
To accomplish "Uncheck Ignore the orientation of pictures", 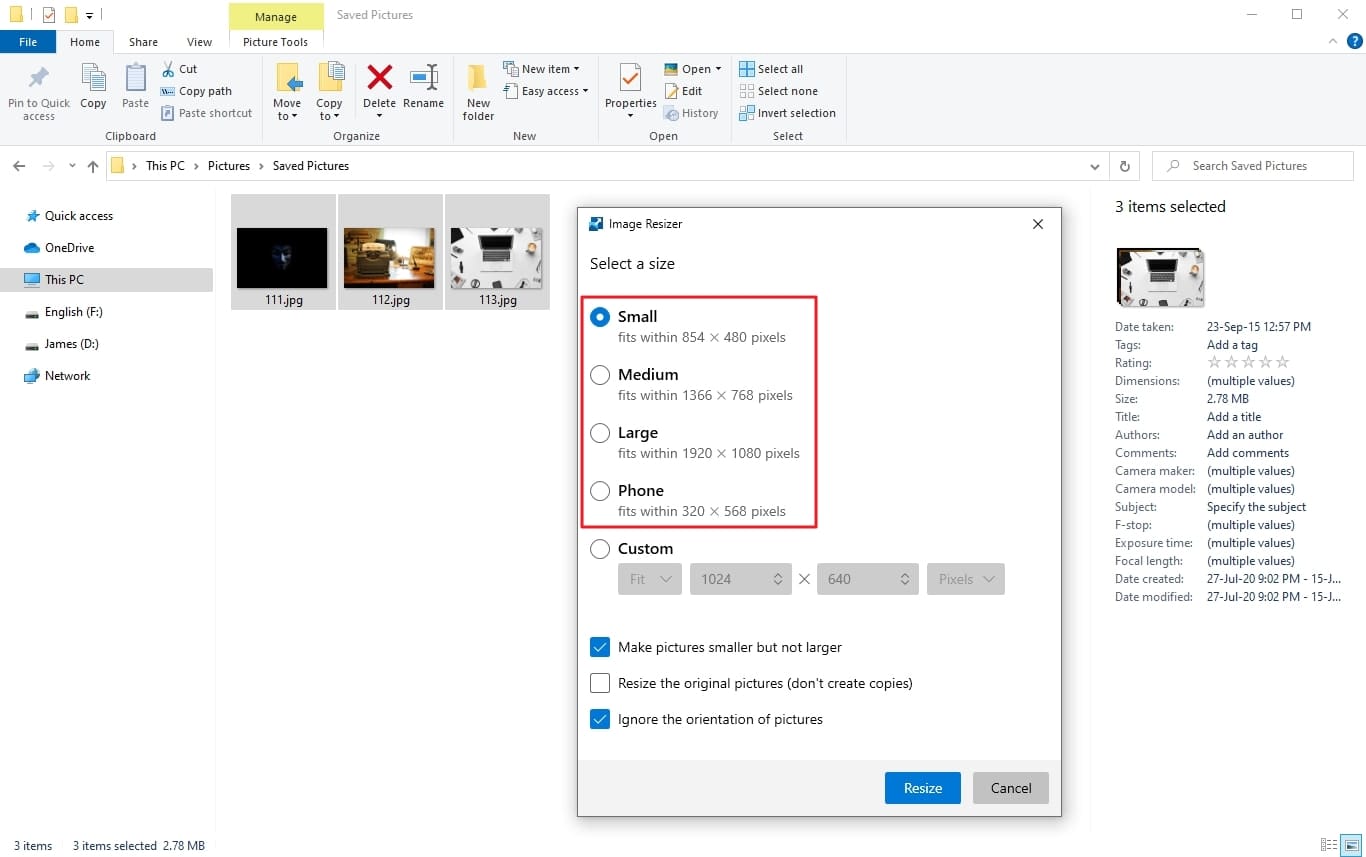I will [x=600, y=719].
